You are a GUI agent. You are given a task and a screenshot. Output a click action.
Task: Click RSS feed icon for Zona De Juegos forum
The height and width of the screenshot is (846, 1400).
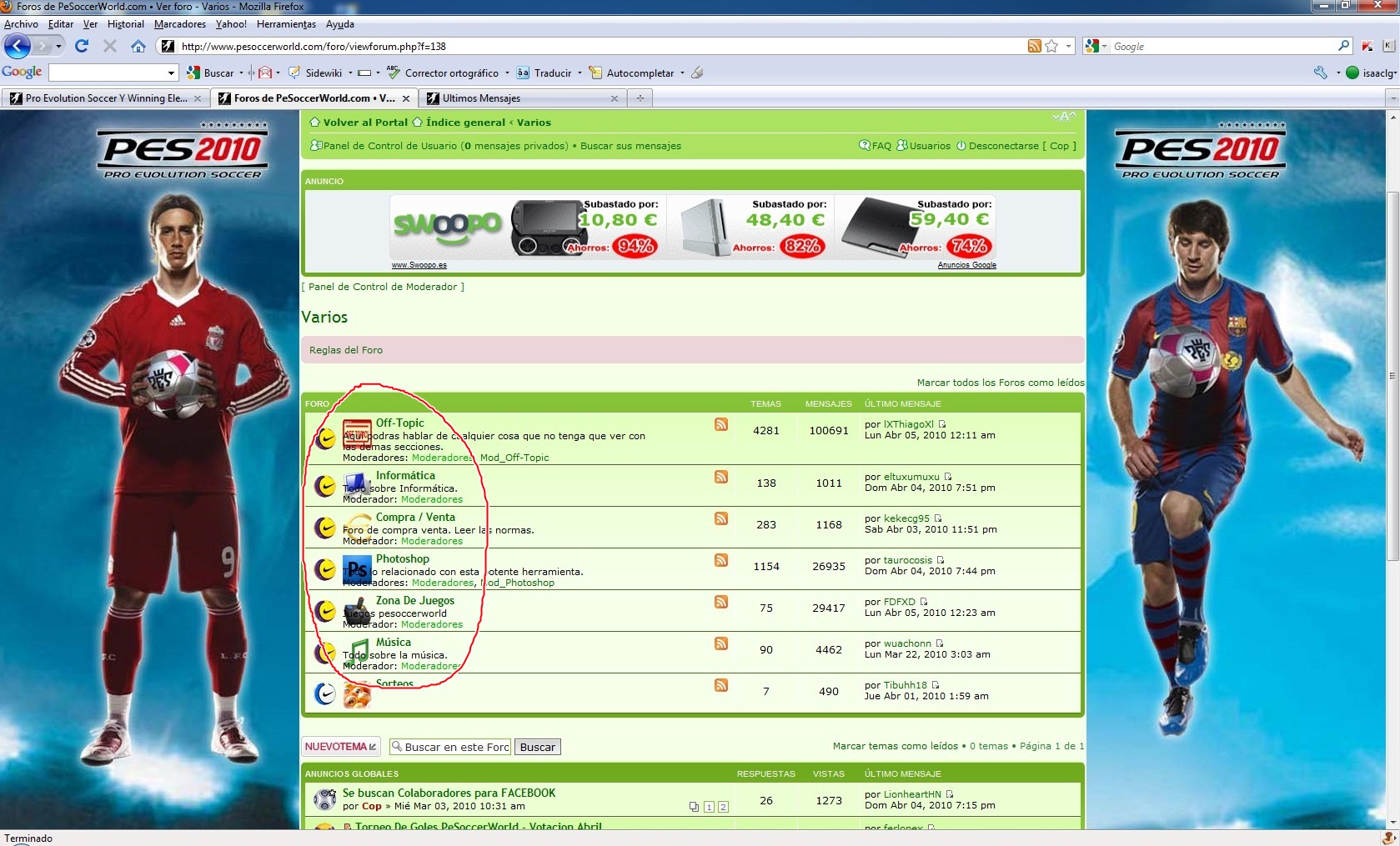coord(721,602)
